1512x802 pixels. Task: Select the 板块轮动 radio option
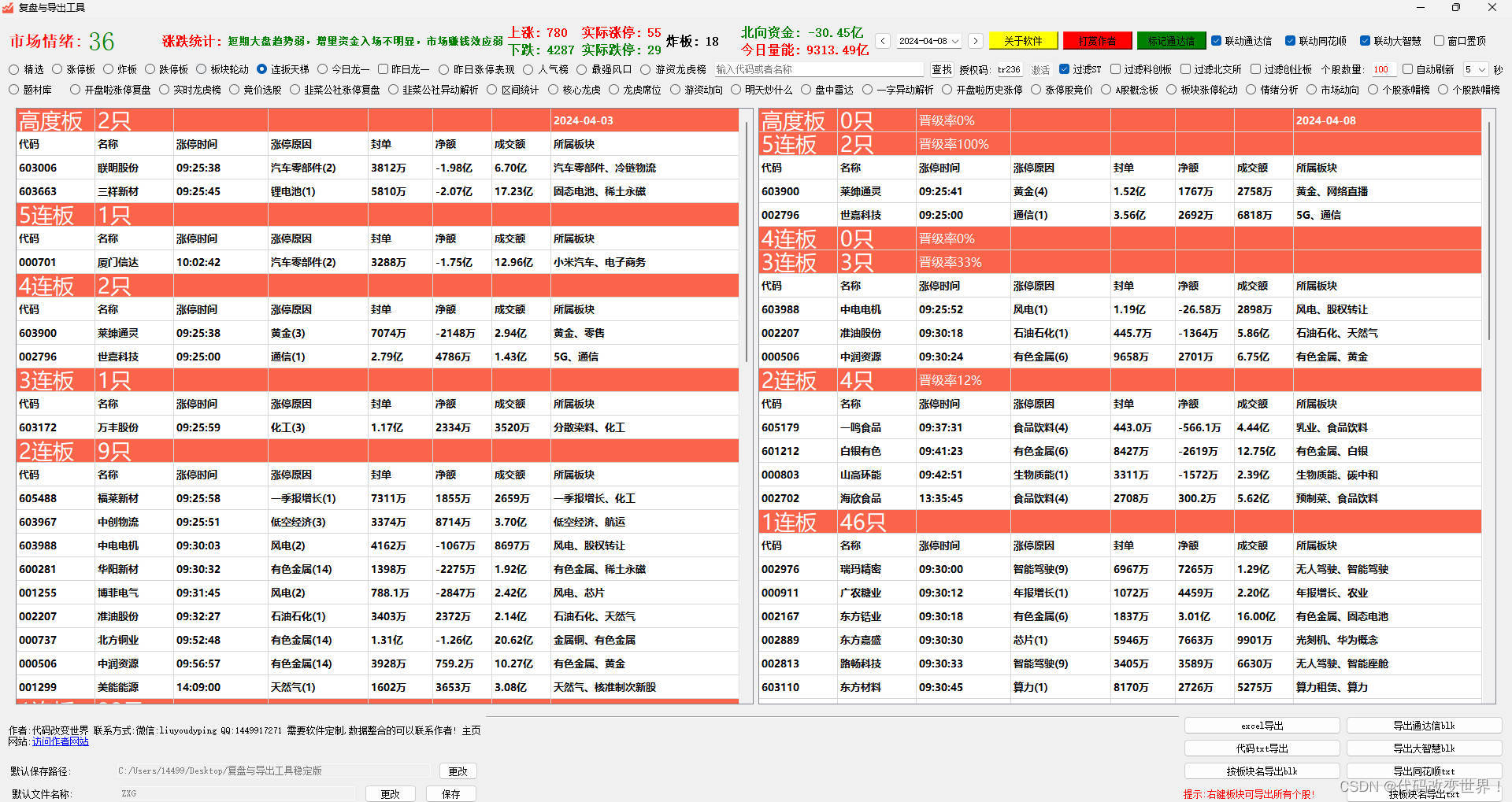click(222, 69)
